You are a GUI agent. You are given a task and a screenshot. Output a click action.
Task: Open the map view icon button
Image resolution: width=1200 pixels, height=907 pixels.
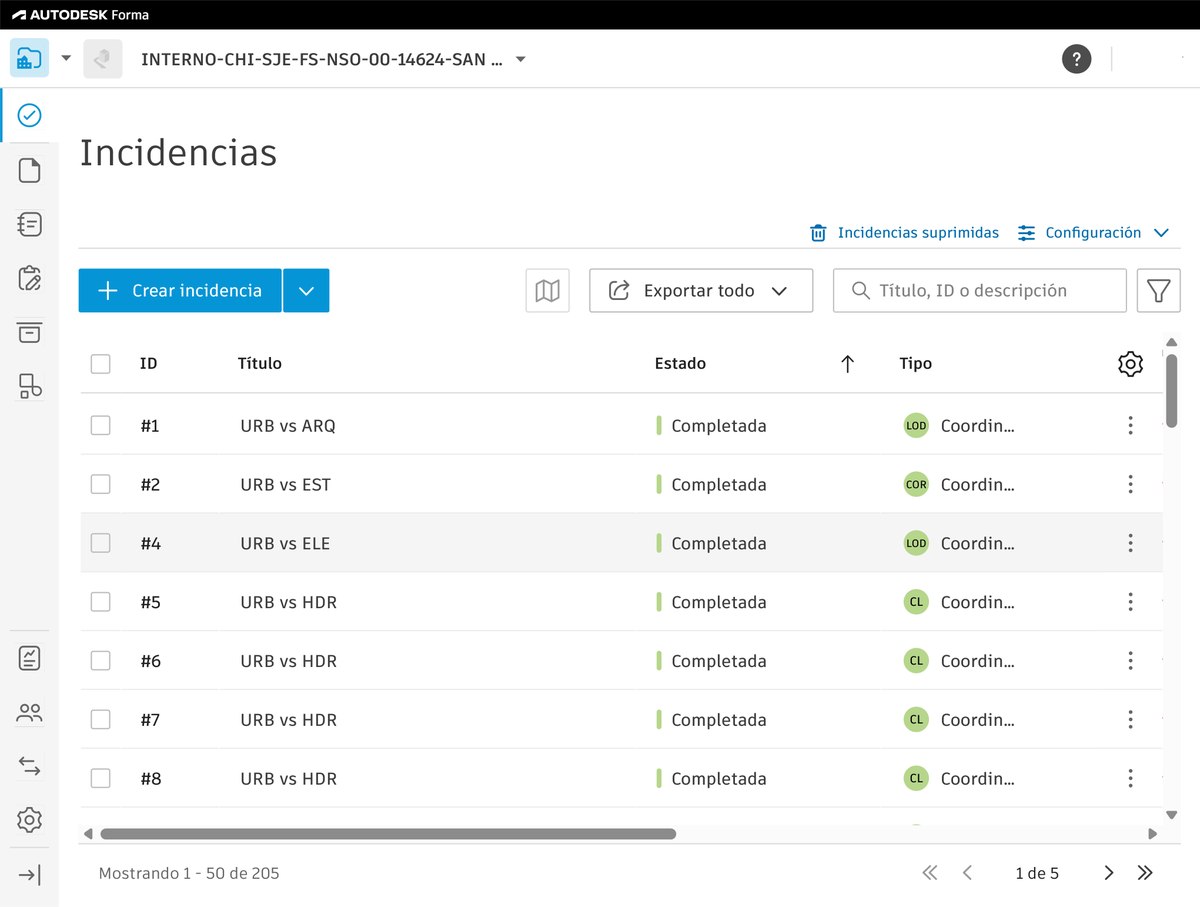[547, 290]
